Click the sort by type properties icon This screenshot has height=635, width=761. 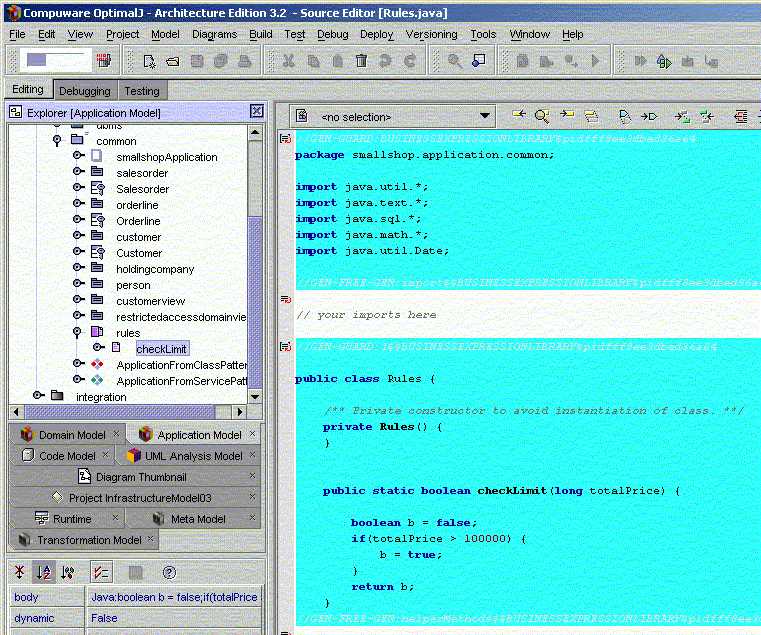[x=68, y=573]
